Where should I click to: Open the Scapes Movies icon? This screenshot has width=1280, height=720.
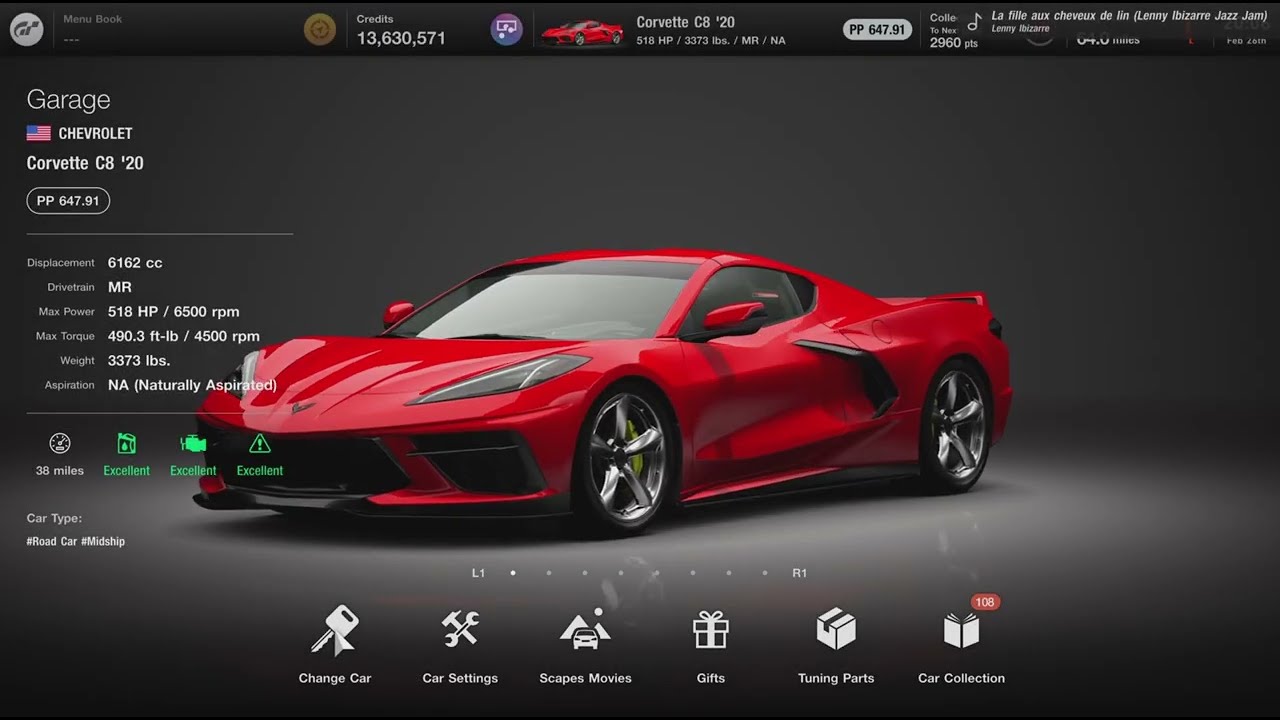pyautogui.click(x=585, y=630)
